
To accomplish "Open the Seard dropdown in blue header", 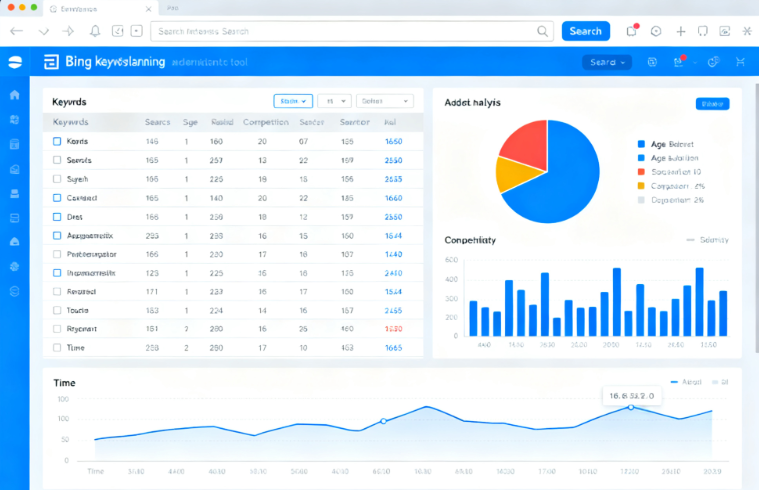I will [607, 62].
